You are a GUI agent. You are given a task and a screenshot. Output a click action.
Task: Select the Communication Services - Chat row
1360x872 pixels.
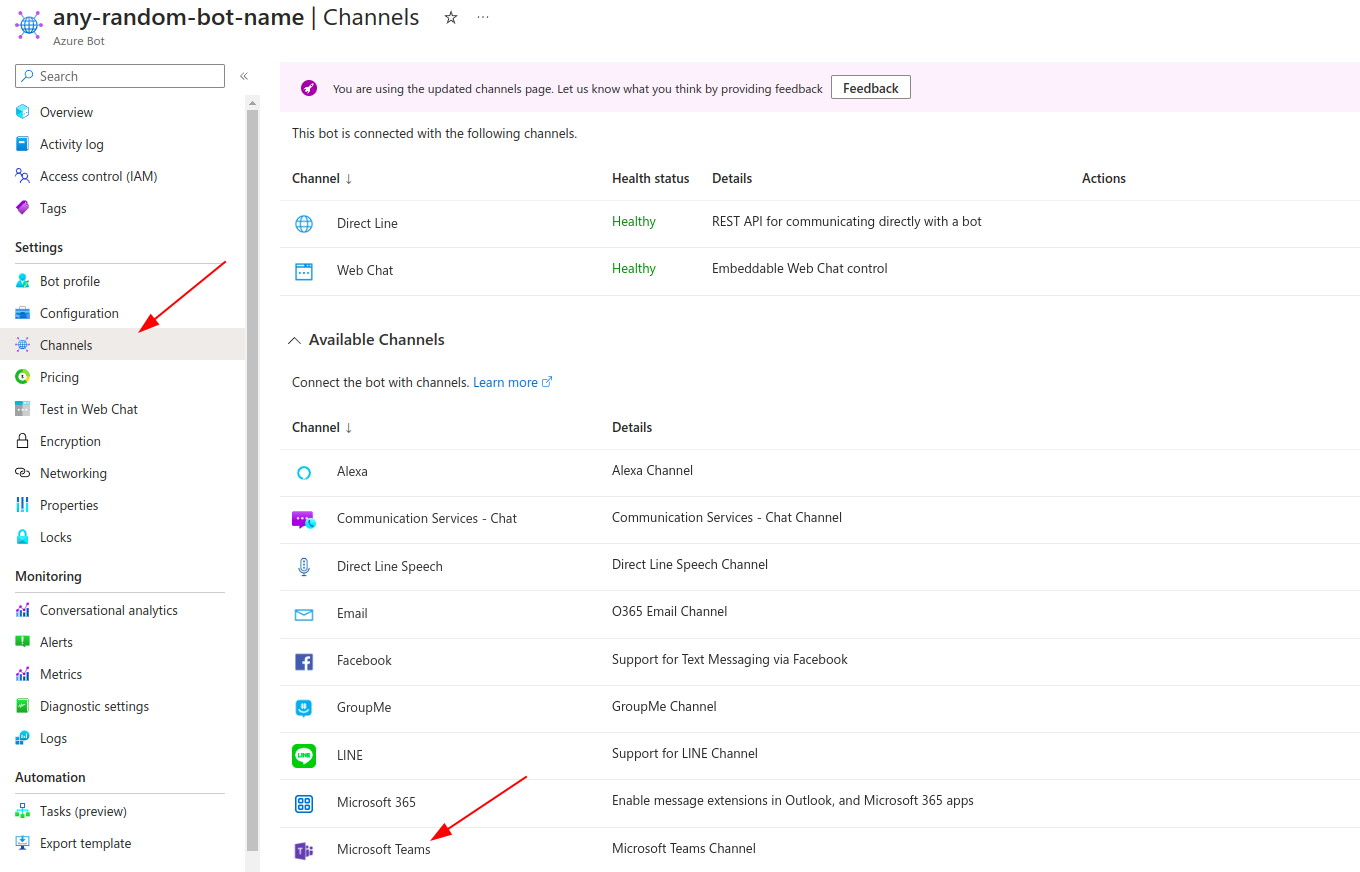[x=820, y=520]
